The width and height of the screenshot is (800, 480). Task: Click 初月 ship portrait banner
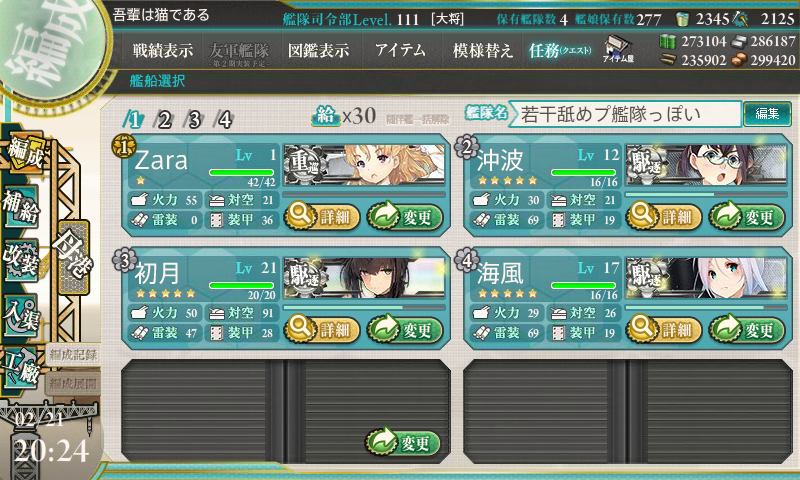(x=364, y=279)
